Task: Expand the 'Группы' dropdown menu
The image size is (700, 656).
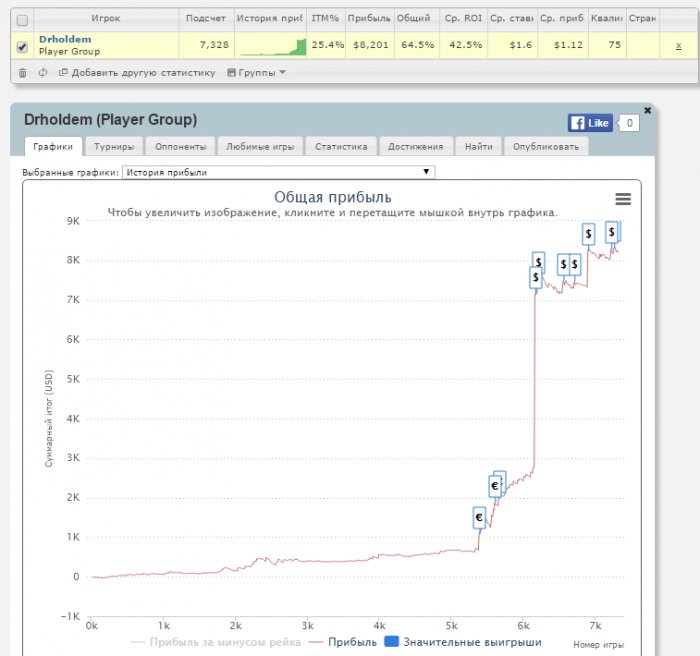Action: (256, 72)
